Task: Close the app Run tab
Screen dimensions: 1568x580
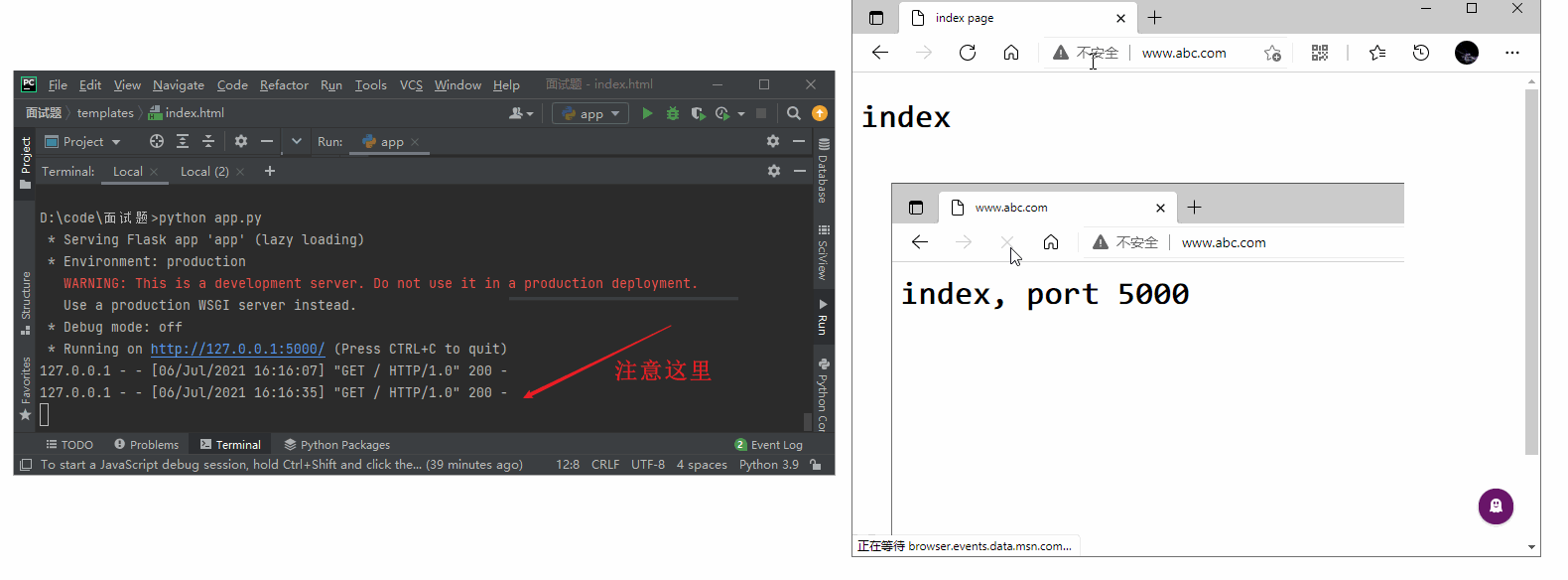Action: [415, 142]
